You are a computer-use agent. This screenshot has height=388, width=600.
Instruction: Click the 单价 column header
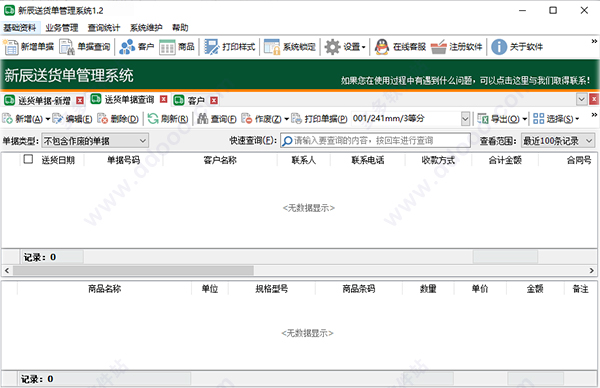(480, 289)
